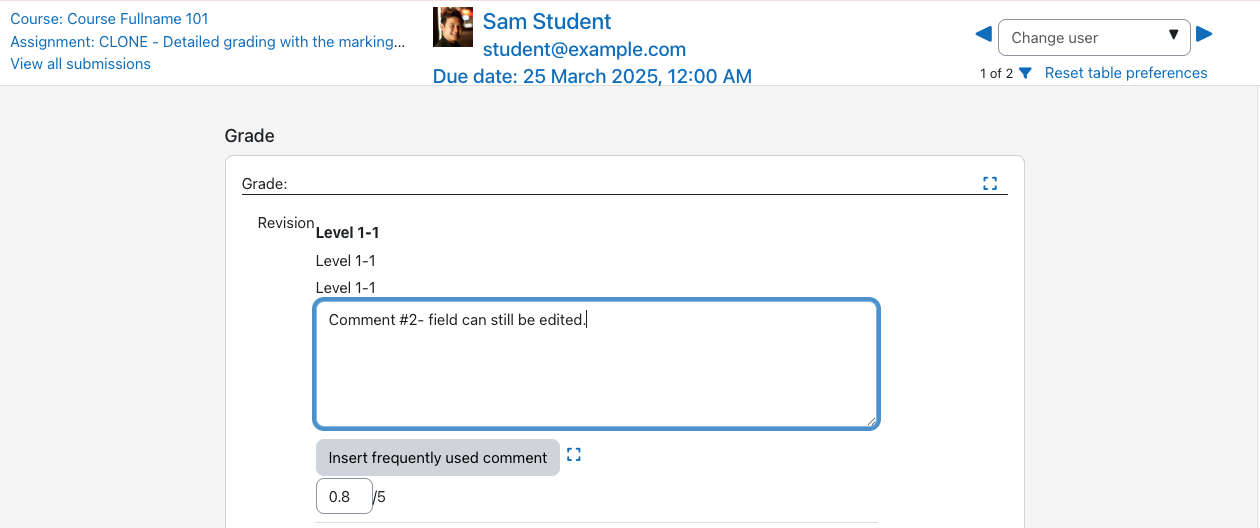Click the Due date 25 March 2025 text

pyautogui.click(x=592, y=76)
